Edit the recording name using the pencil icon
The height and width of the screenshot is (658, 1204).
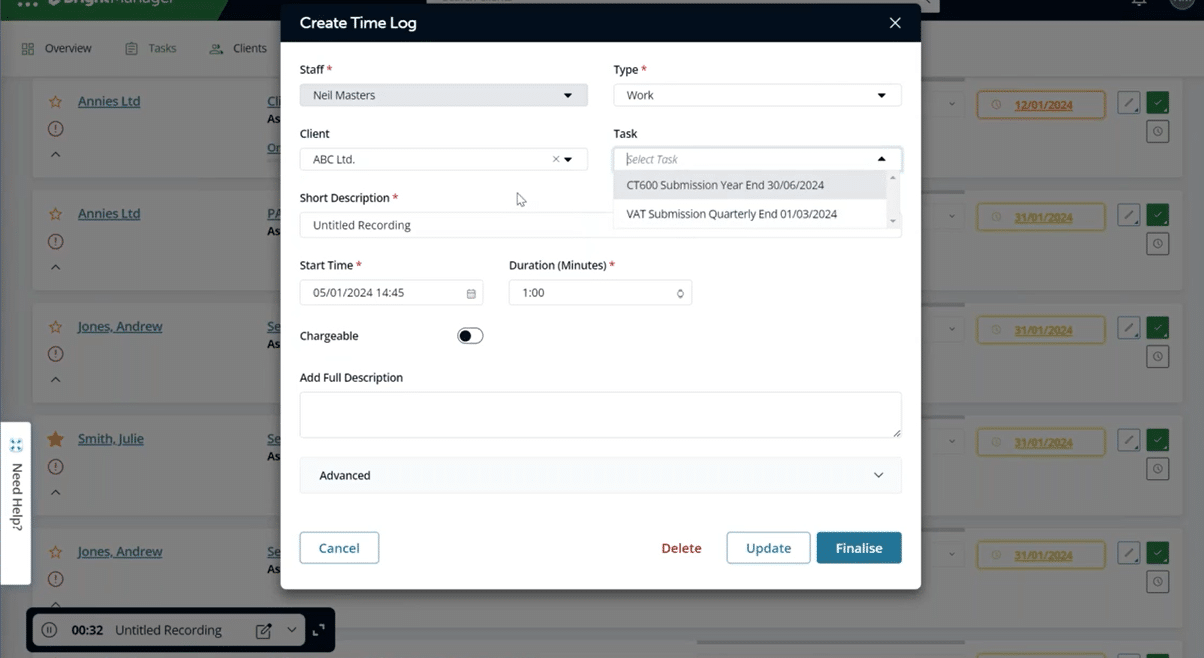click(x=263, y=630)
